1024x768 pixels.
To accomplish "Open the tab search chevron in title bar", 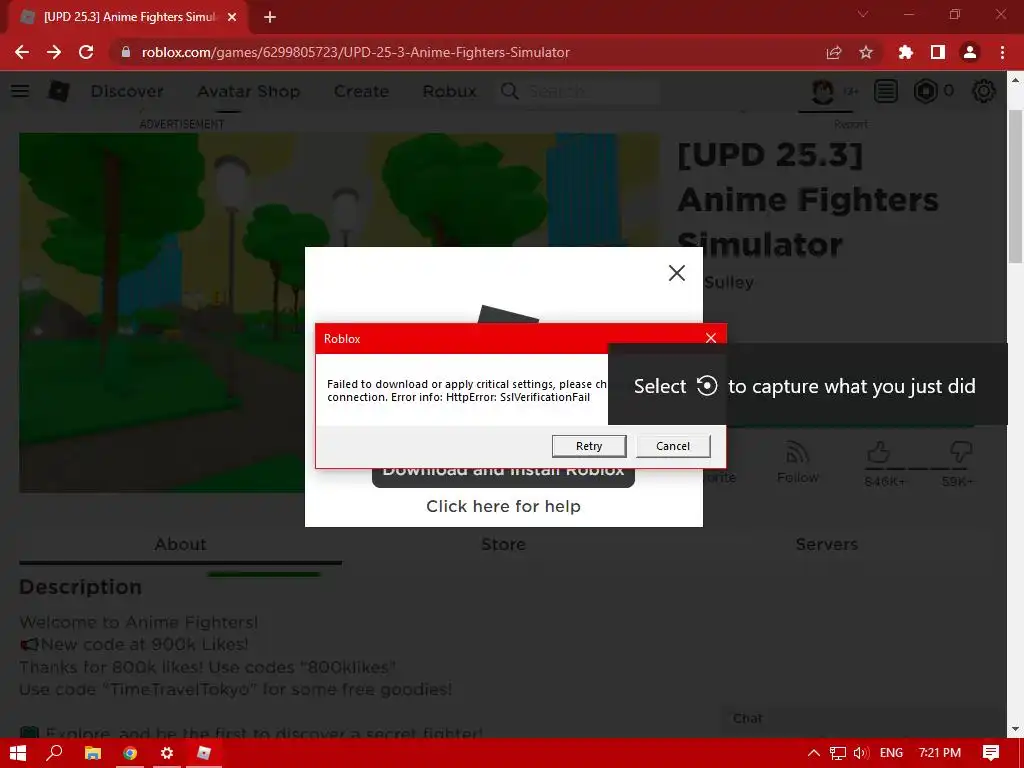I will click(x=863, y=14).
